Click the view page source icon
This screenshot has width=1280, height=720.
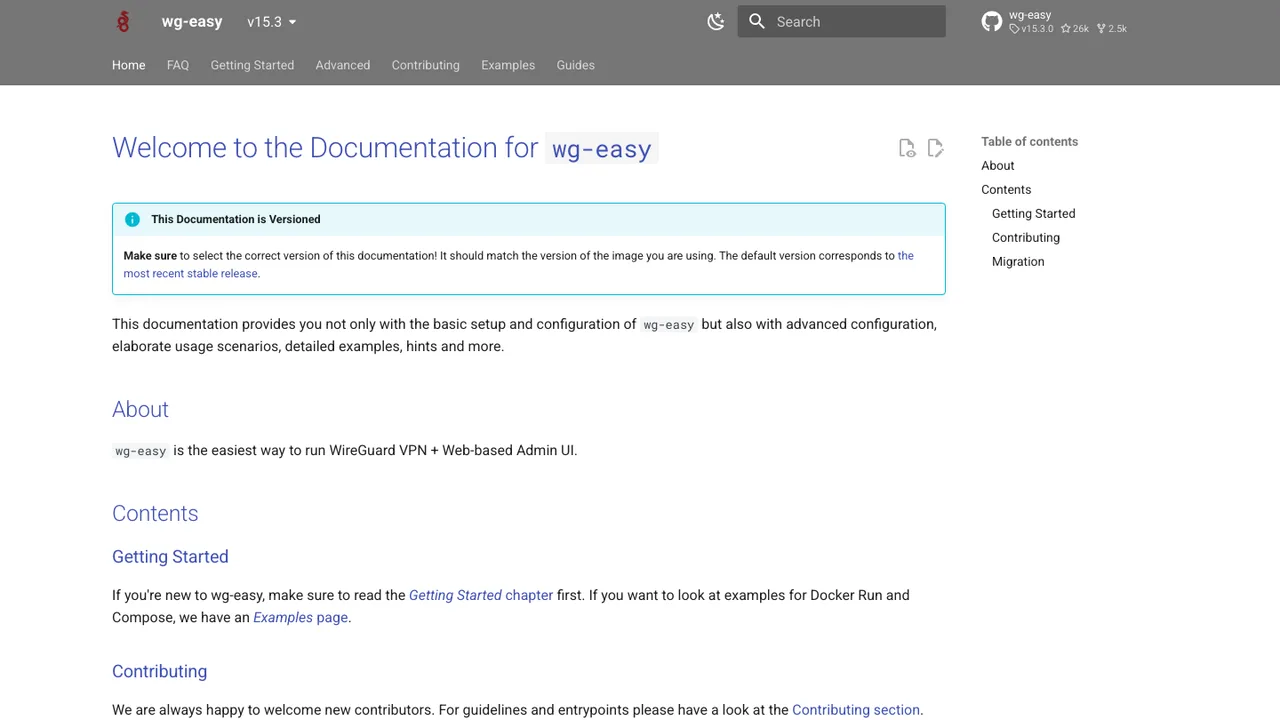click(907, 148)
